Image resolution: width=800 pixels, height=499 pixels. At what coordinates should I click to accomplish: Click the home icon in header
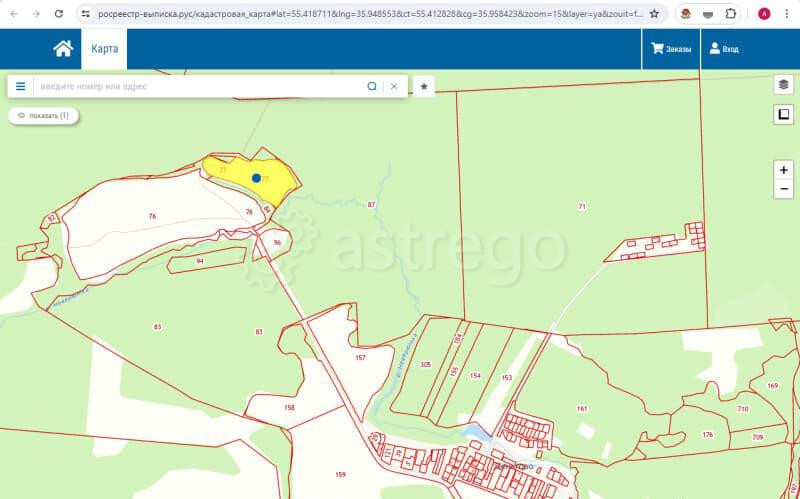pyautogui.click(x=63, y=49)
